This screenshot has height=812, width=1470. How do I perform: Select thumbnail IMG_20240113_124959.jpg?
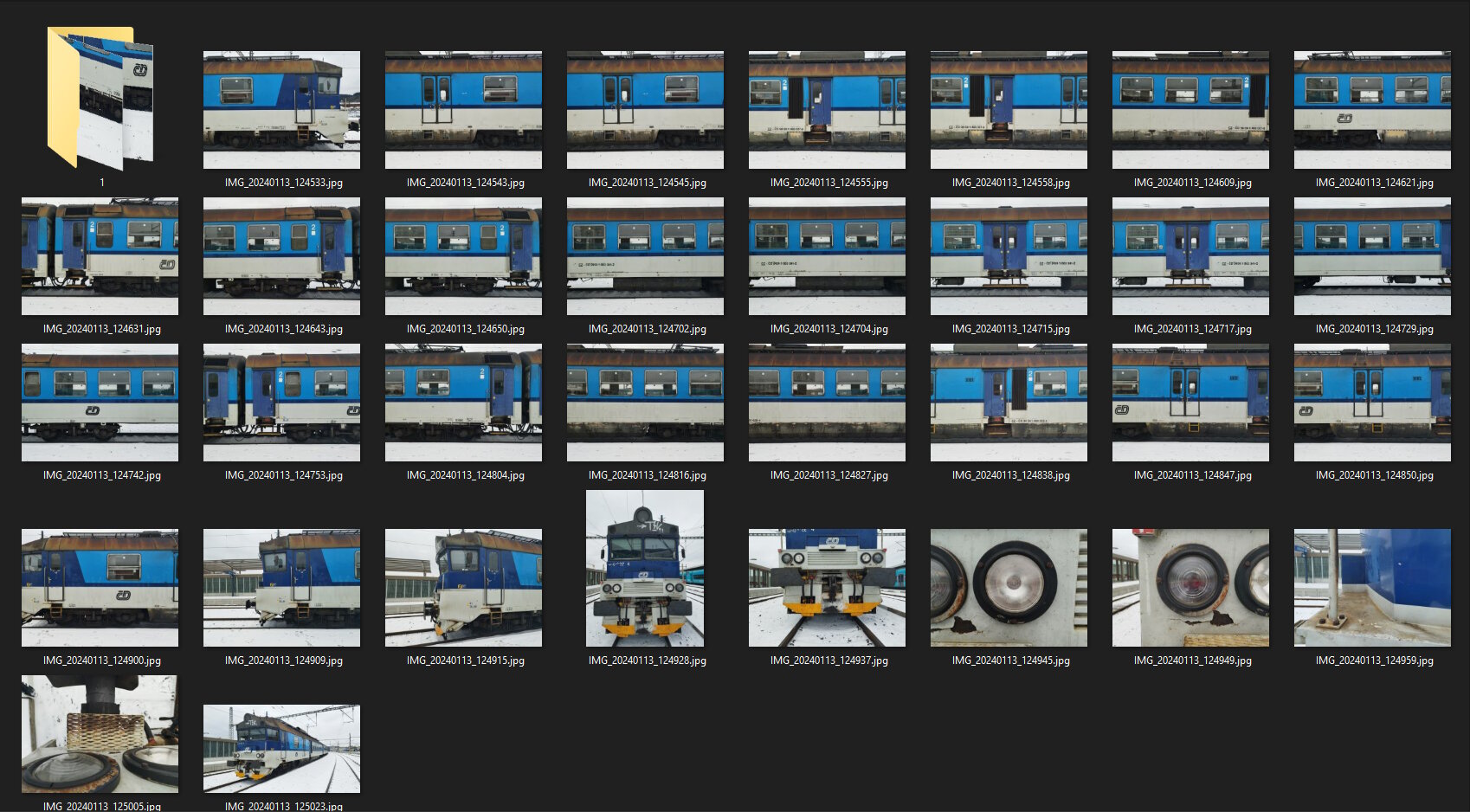pos(1372,588)
